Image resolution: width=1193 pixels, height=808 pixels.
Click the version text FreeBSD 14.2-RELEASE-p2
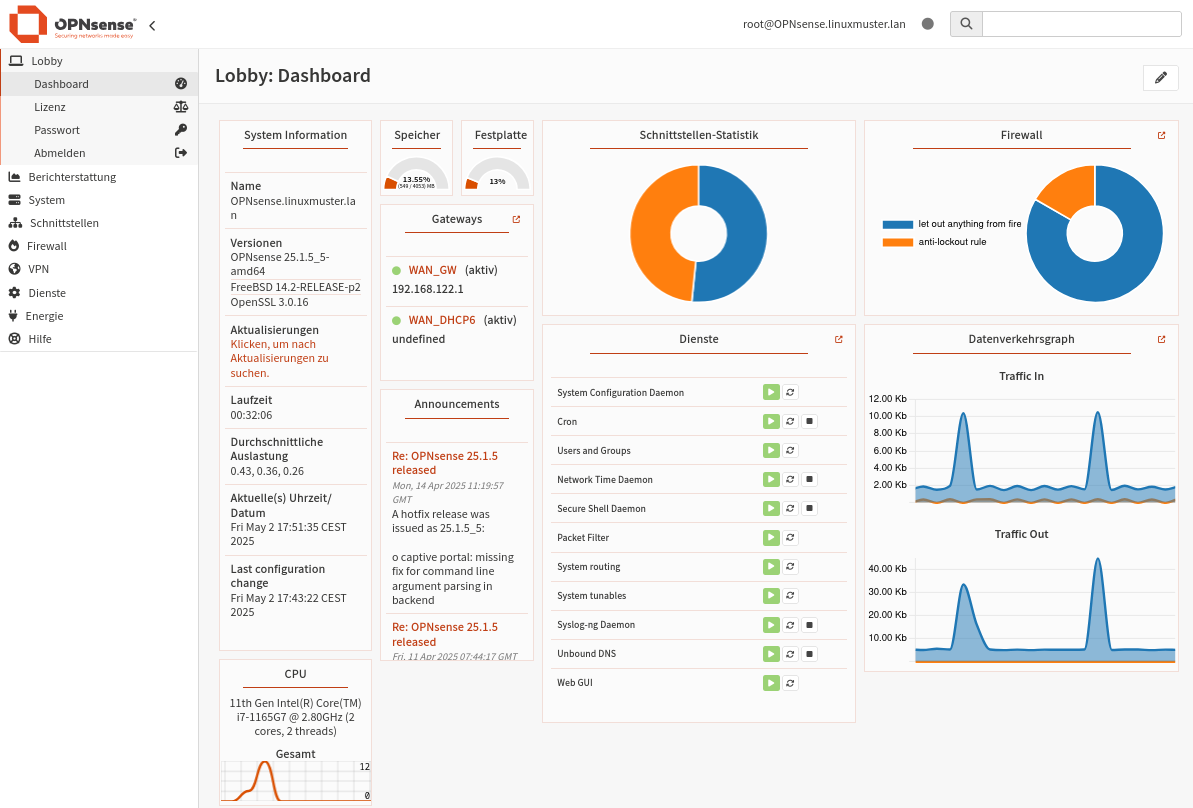295,288
